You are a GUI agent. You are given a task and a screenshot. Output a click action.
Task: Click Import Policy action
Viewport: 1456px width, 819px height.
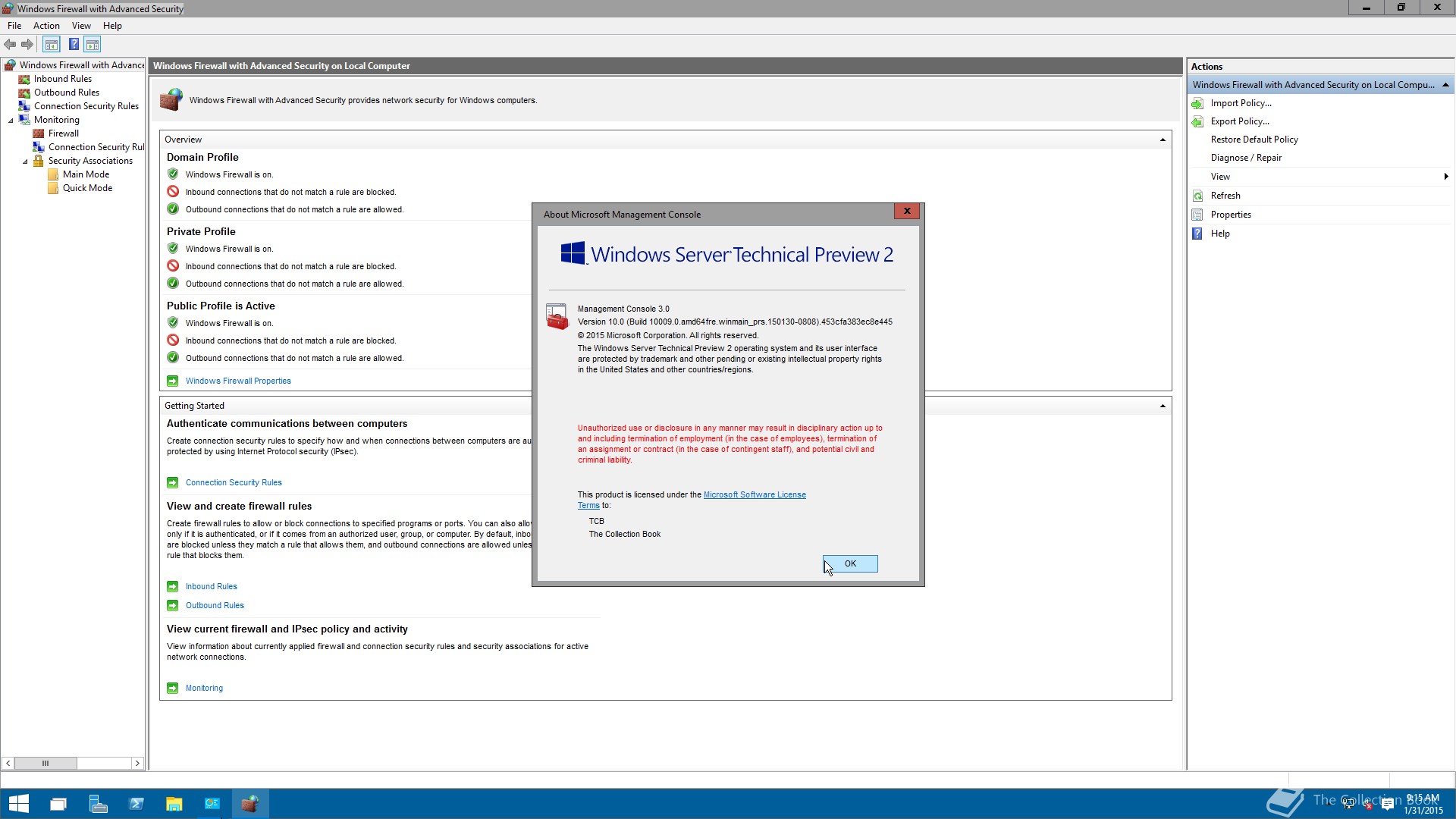click(x=1241, y=103)
